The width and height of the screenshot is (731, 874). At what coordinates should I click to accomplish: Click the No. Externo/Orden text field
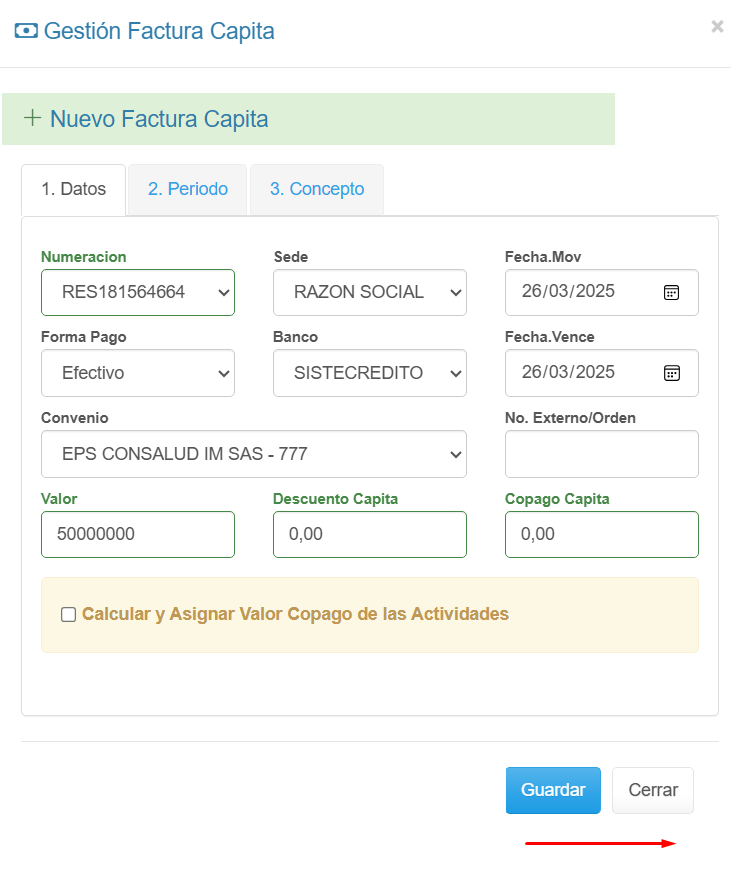coord(602,454)
